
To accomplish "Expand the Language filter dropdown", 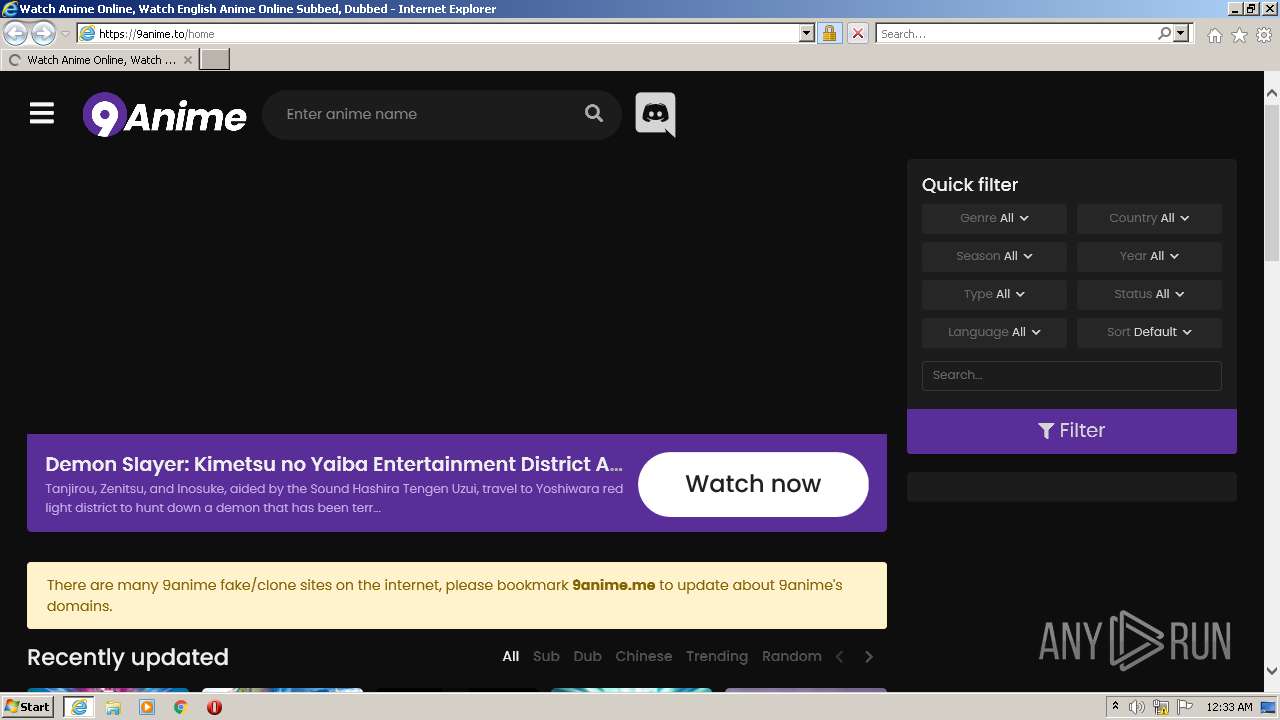I will [x=994, y=332].
